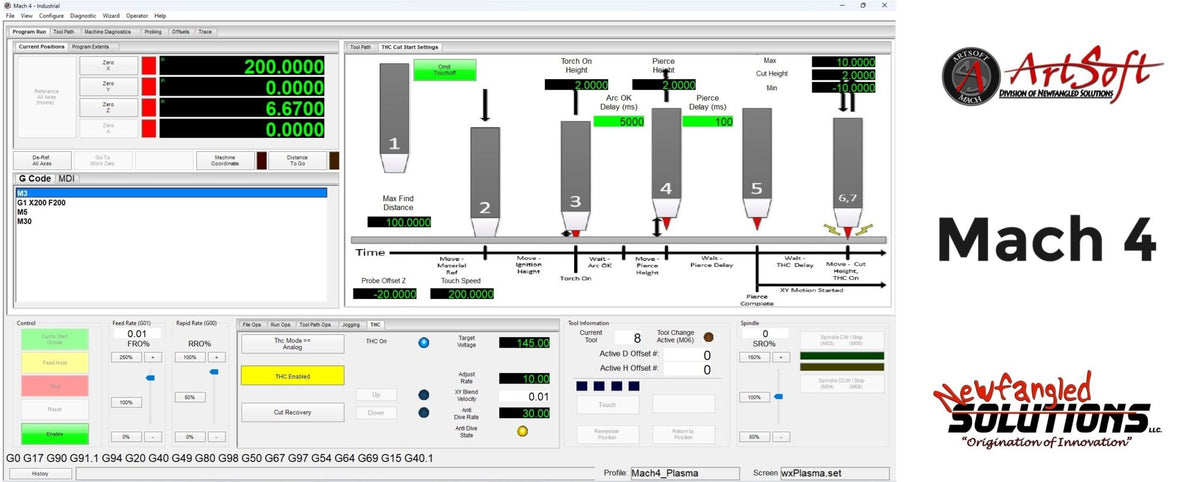Click the yellow Anti Dive State LED
This screenshot has height=482, width=1200.
tap(522, 431)
